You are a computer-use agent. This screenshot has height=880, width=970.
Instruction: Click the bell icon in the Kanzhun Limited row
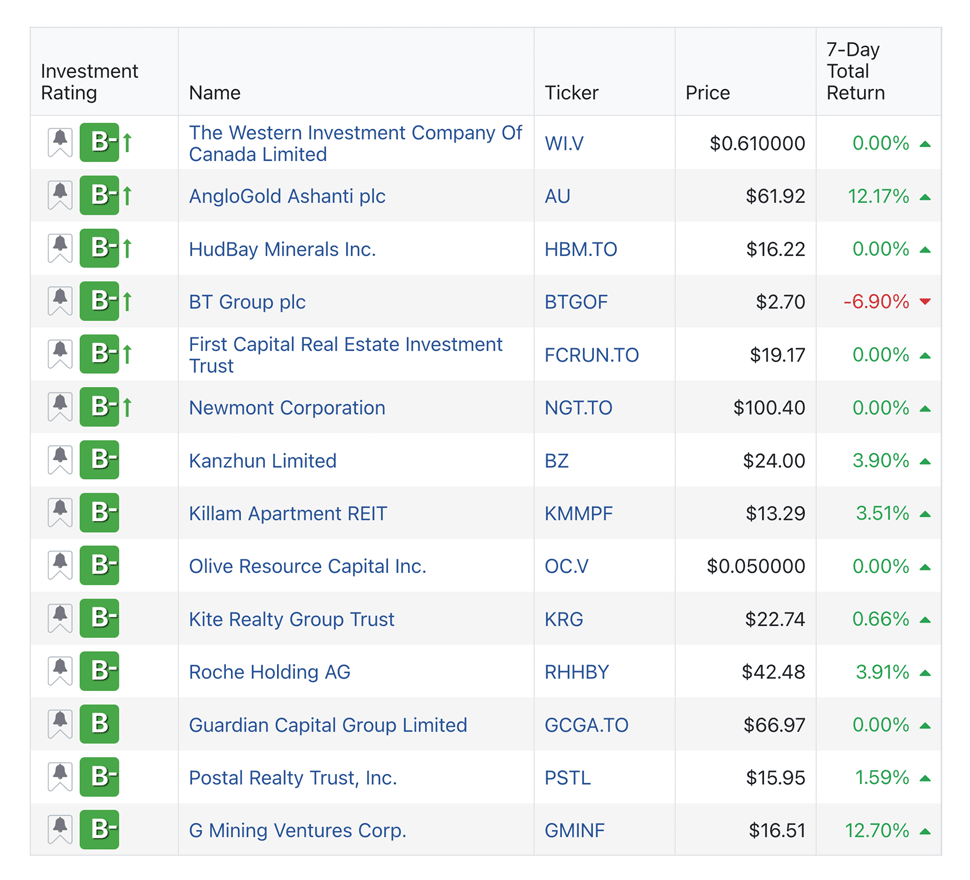pyautogui.click(x=60, y=461)
